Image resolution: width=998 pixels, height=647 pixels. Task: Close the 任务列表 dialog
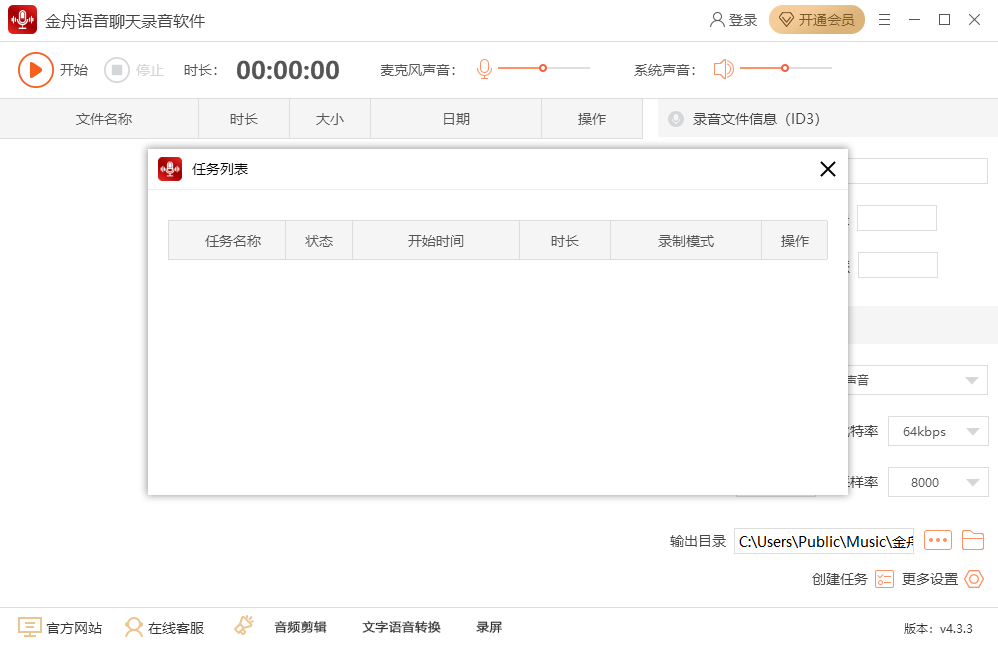[827, 169]
